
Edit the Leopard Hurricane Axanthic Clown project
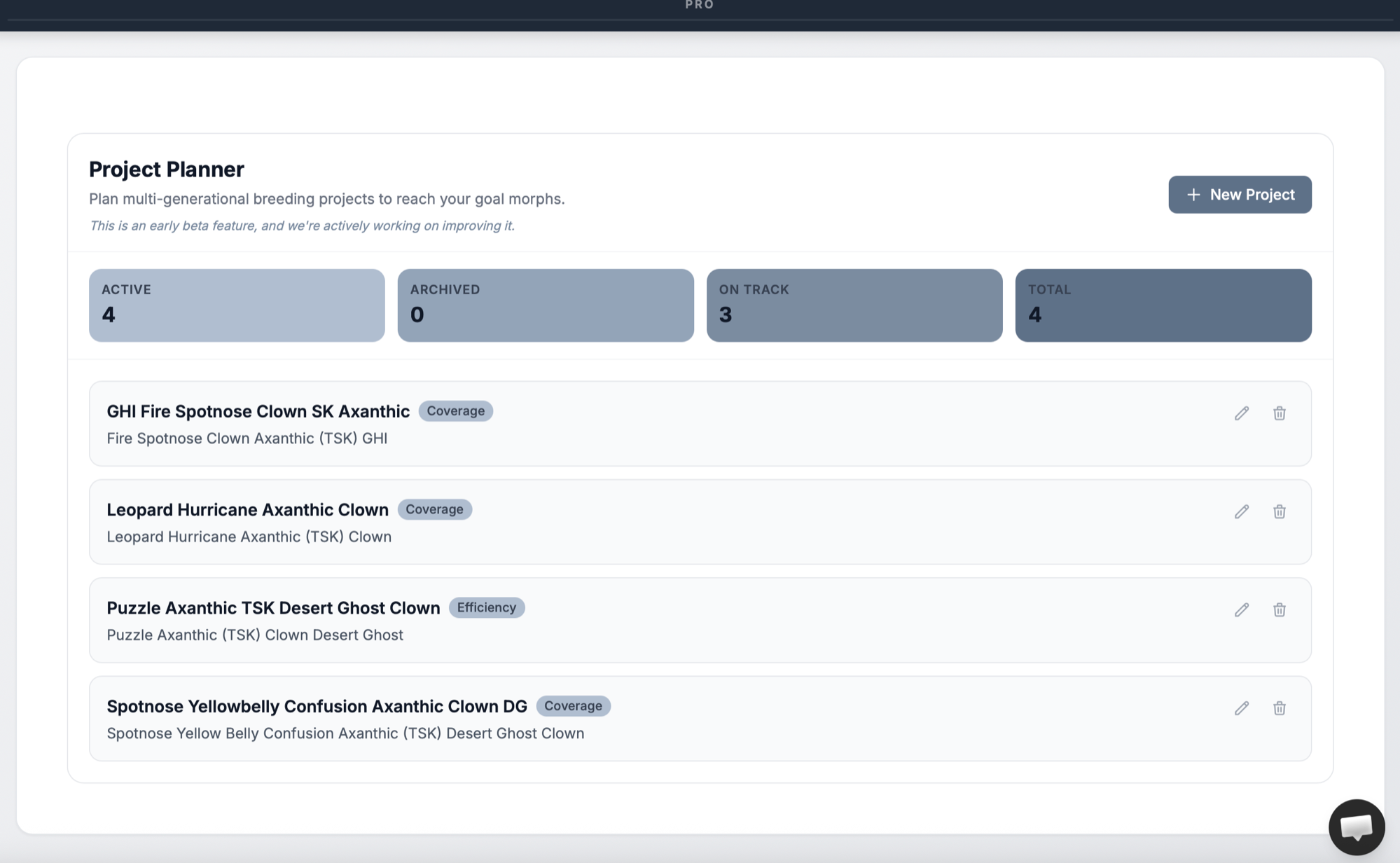(1241, 512)
